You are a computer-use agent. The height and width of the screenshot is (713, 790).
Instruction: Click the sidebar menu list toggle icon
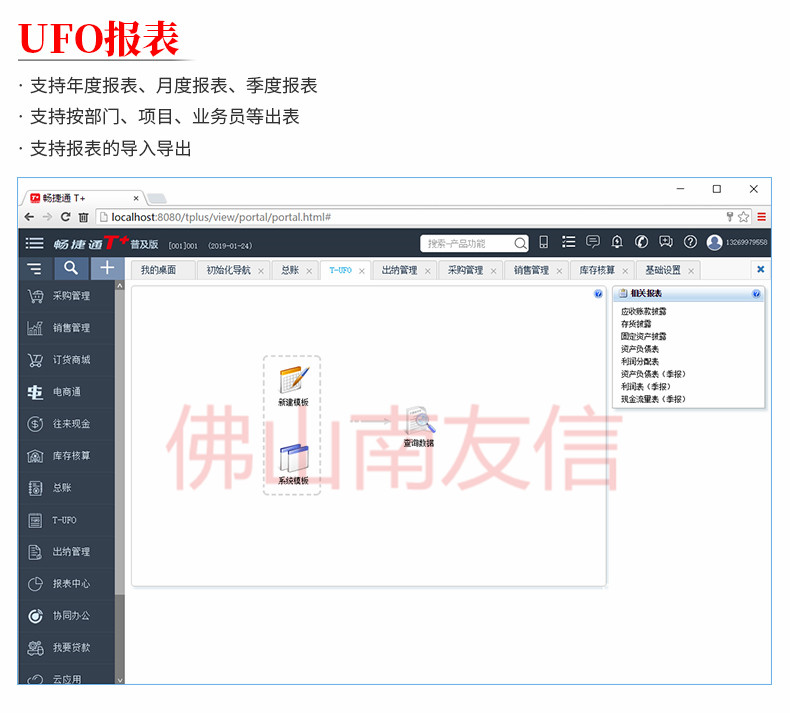(35, 269)
